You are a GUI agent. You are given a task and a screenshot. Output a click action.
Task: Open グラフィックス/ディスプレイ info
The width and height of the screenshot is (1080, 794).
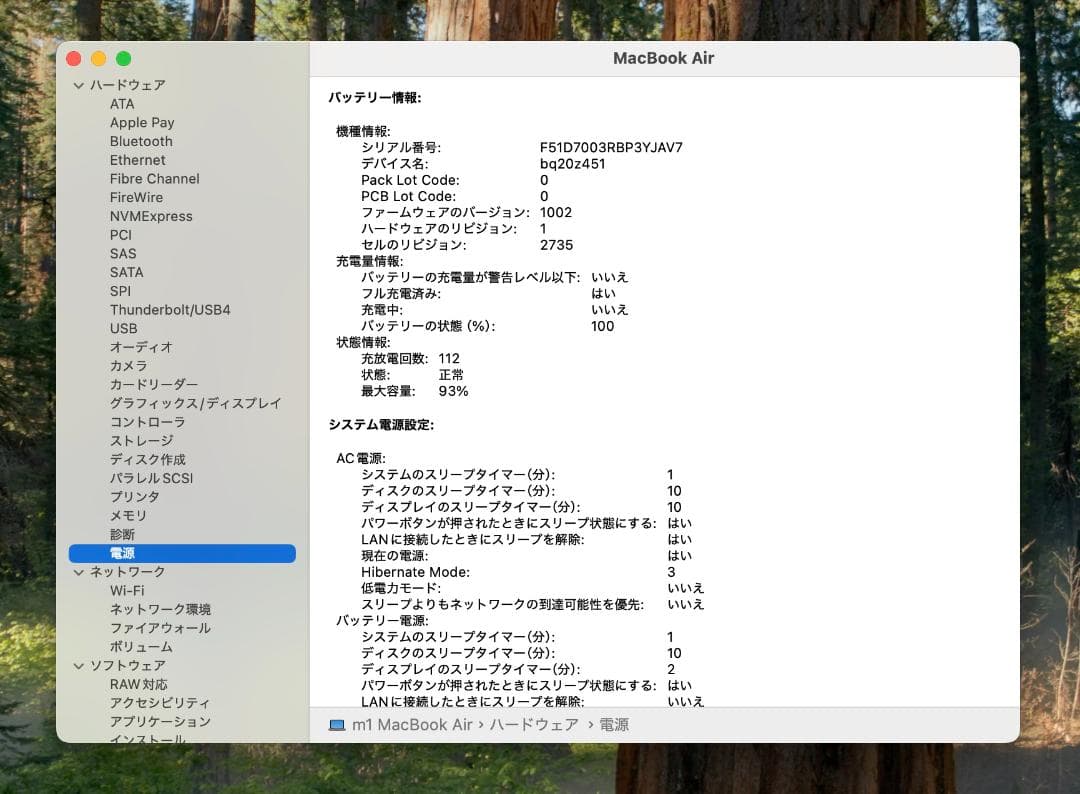195,404
